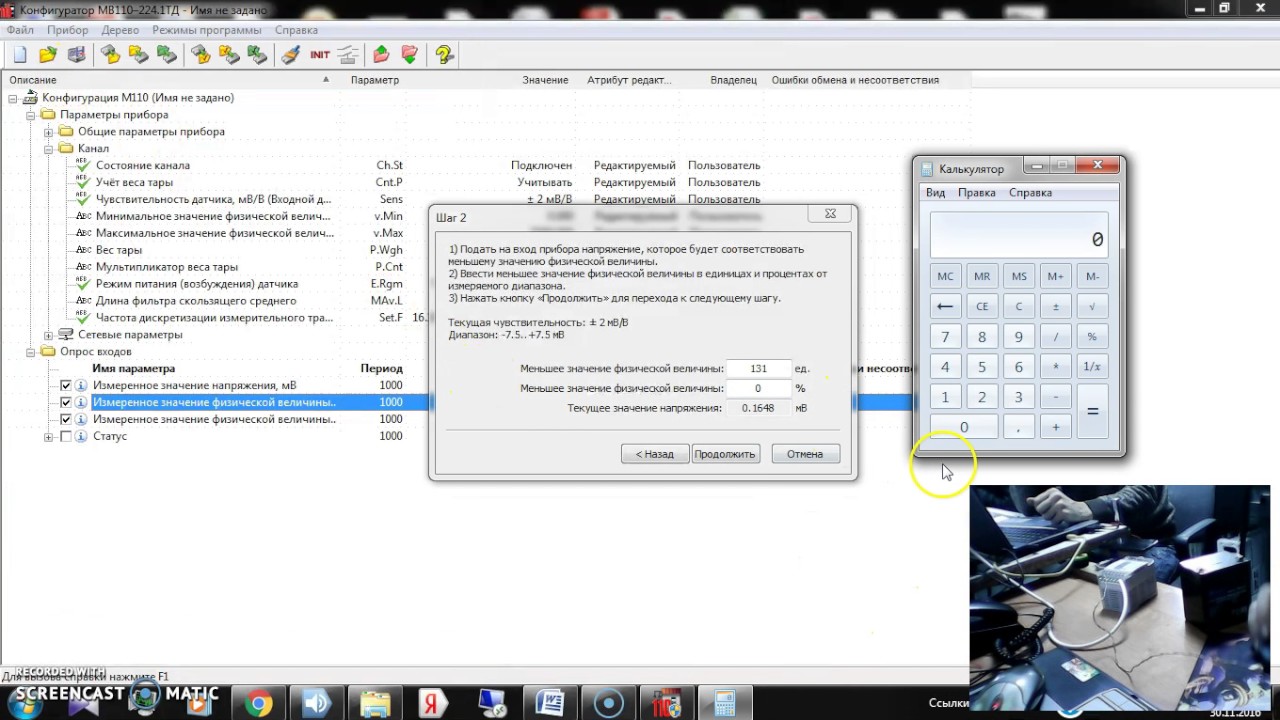Click the New configuration toolbar icon

pos(20,55)
